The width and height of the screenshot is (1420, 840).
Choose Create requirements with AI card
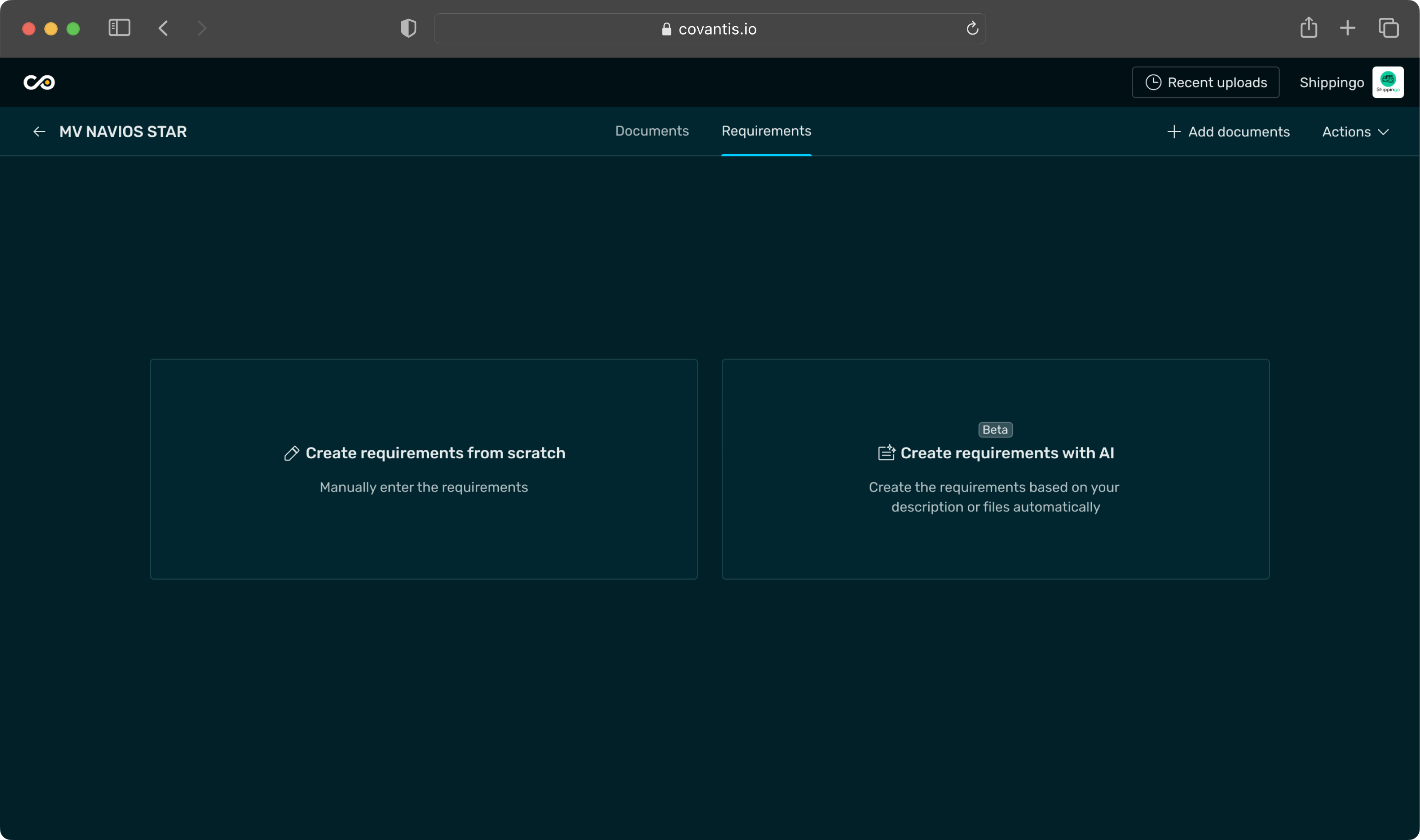tap(995, 469)
